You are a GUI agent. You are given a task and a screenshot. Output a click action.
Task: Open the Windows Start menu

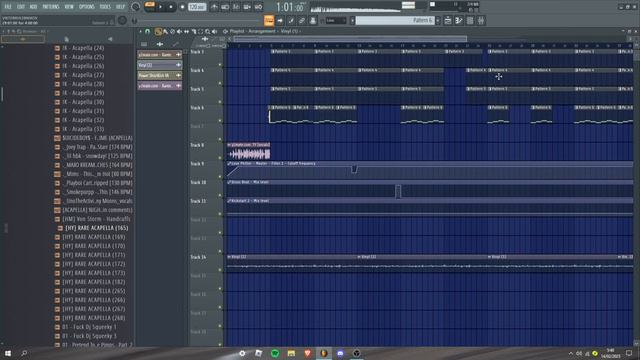click(x=8, y=353)
